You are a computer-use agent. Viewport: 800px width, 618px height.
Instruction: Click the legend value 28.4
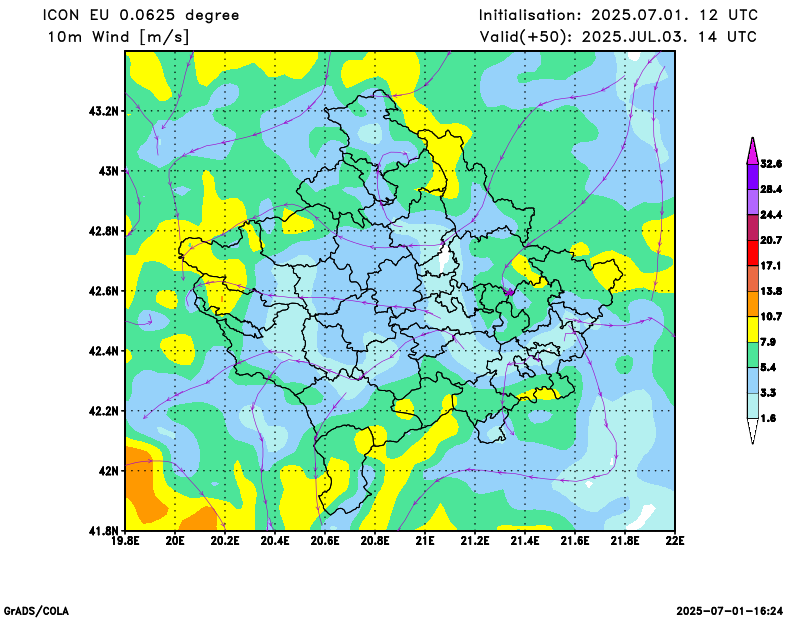(771, 189)
